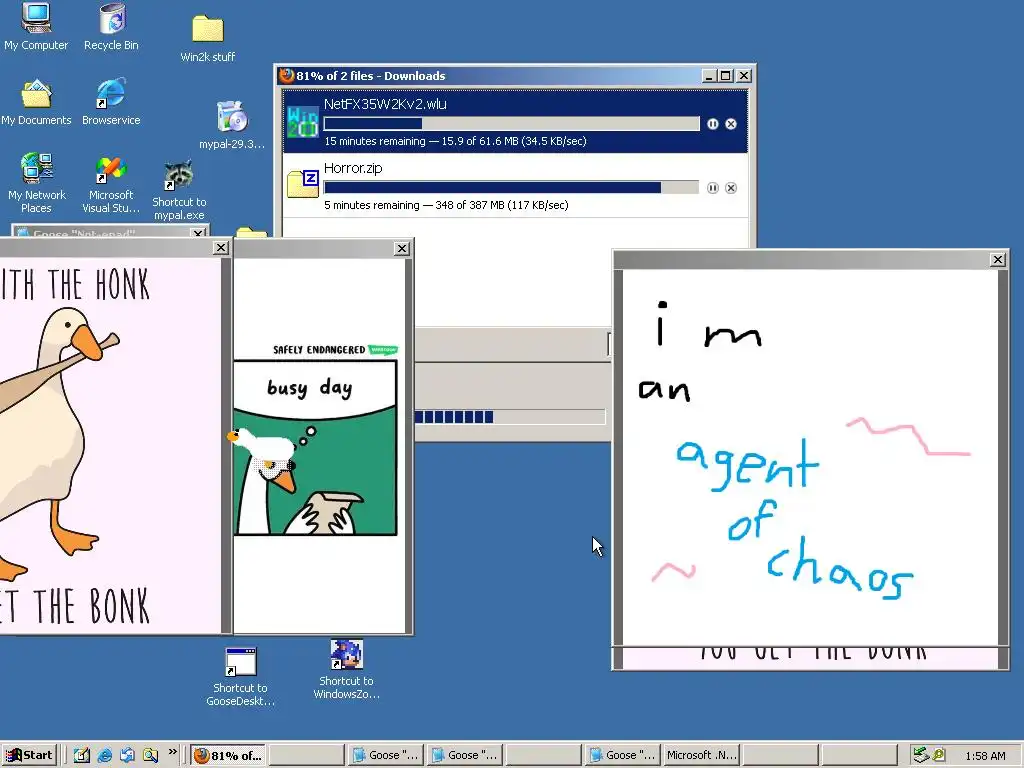Screen dimensions: 1024x768
Task: Open the My Documents icon
Action: point(36,103)
